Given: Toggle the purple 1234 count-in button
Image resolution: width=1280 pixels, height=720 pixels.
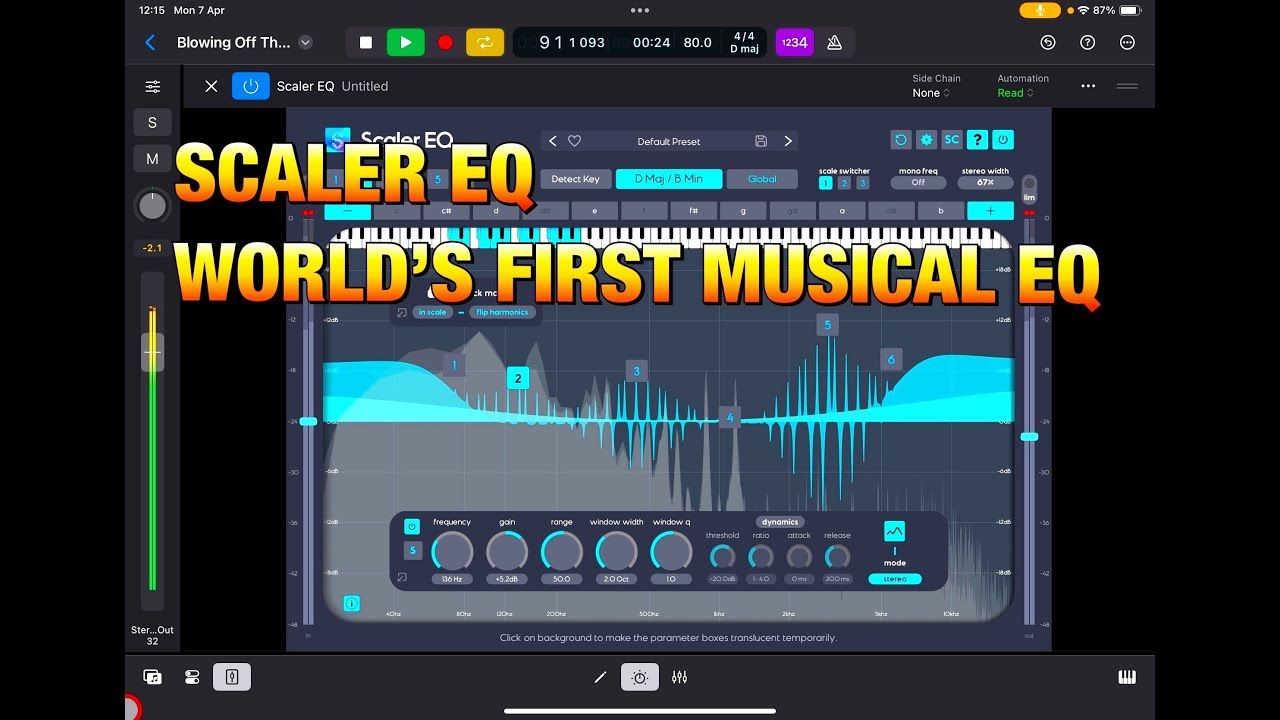Looking at the screenshot, I should pyautogui.click(x=794, y=42).
